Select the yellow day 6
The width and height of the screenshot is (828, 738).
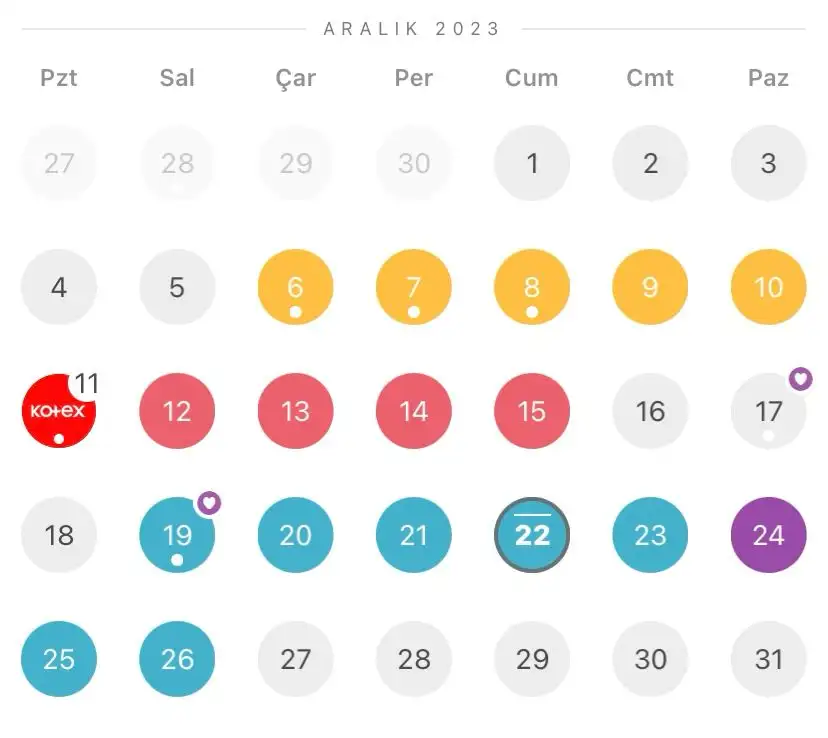click(x=295, y=287)
